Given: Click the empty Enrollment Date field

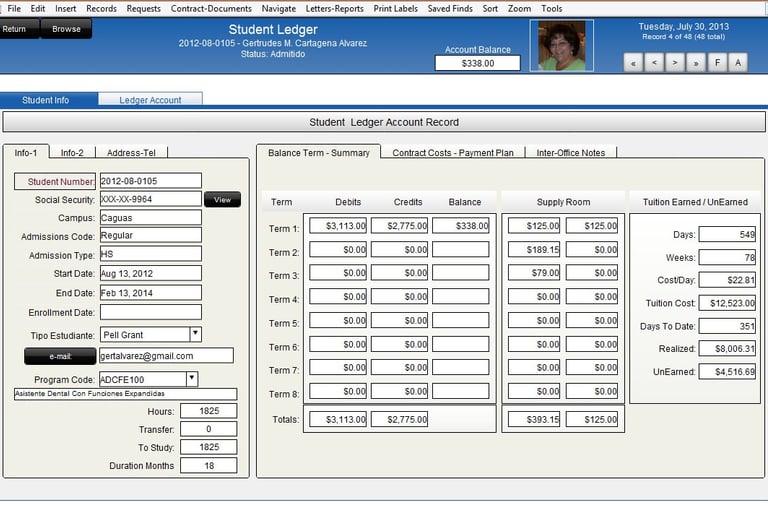Looking at the screenshot, I should (151, 312).
